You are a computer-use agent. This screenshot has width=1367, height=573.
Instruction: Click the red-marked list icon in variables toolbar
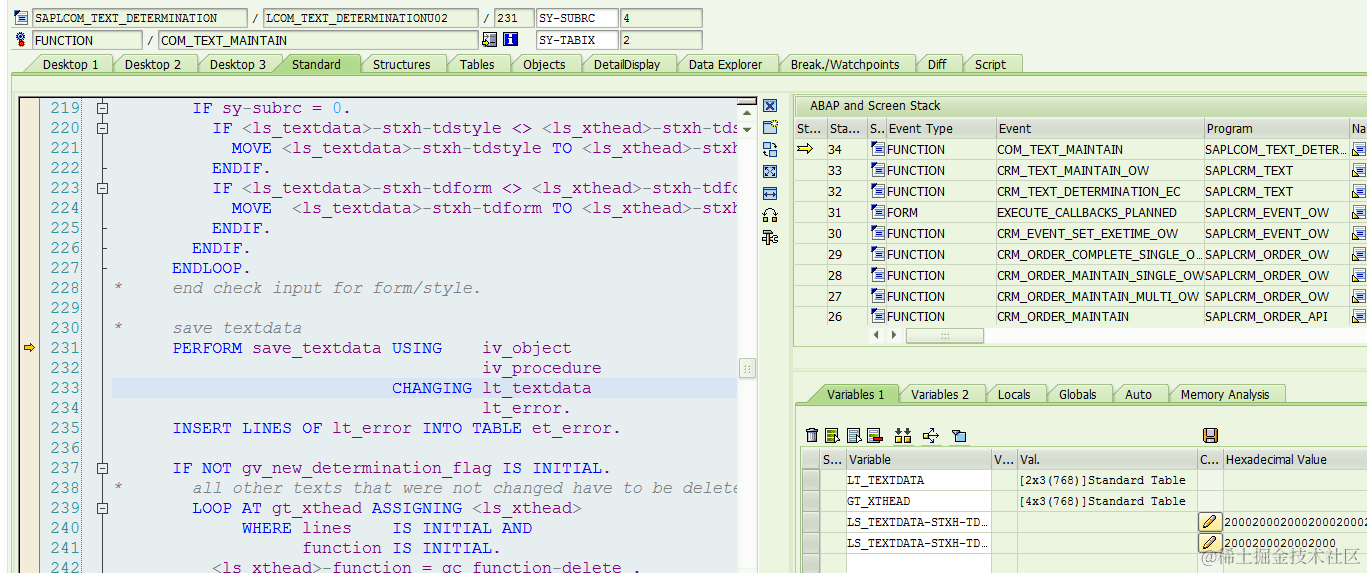coord(874,435)
